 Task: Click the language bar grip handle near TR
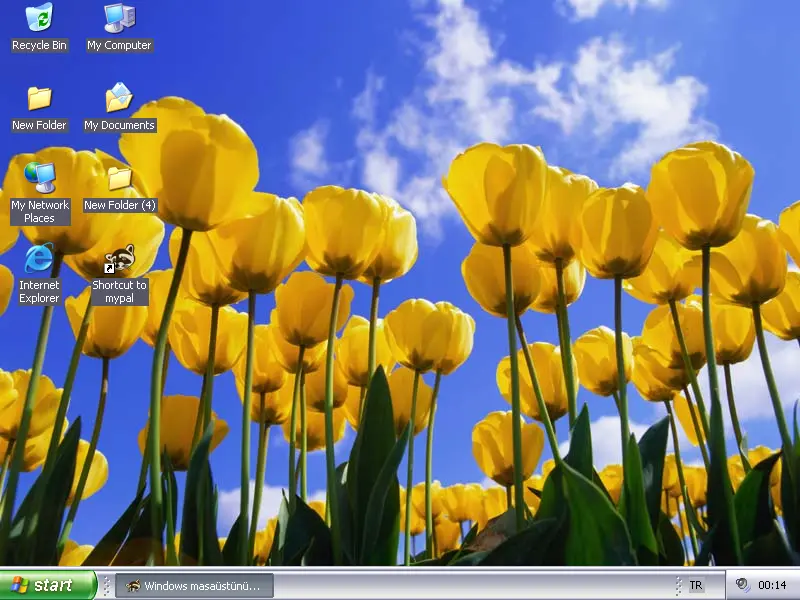coord(679,586)
